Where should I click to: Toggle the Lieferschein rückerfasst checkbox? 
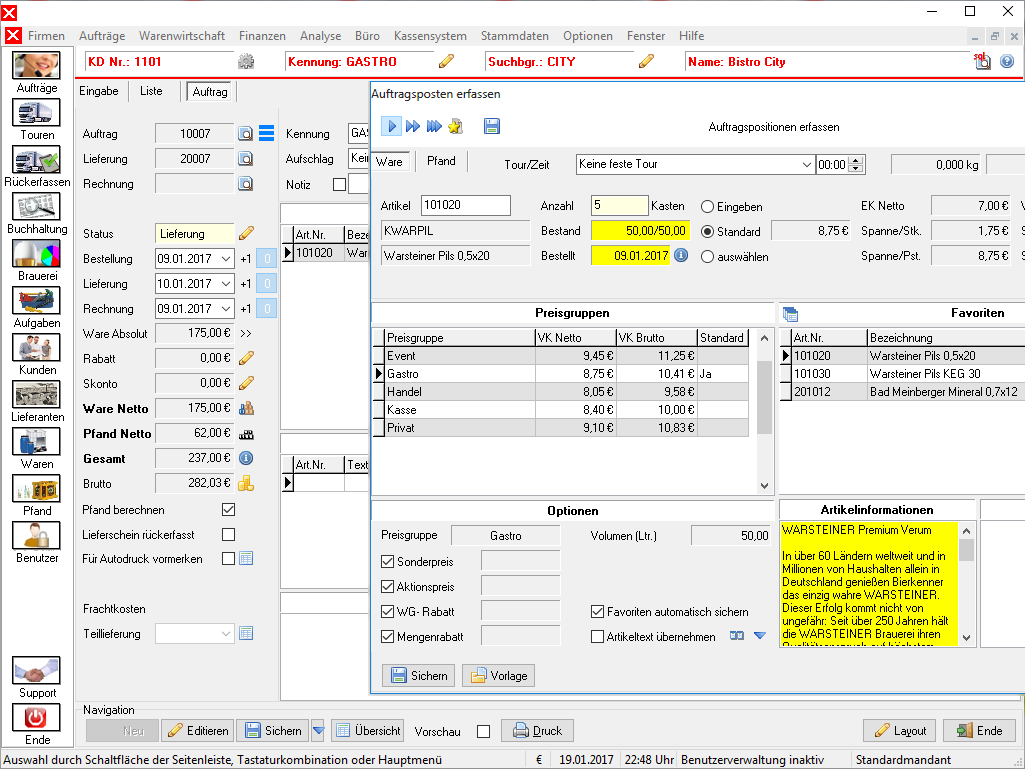tap(228, 534)
